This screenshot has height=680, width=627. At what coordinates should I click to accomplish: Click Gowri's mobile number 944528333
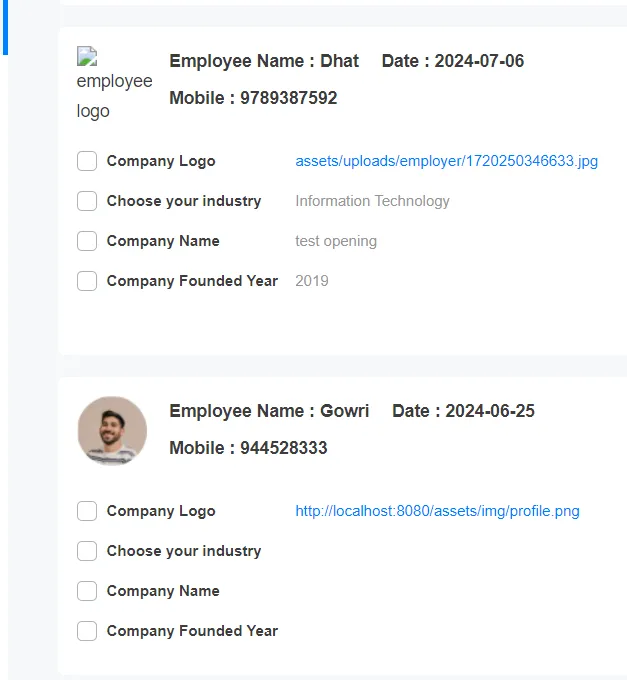coord(283,448)
